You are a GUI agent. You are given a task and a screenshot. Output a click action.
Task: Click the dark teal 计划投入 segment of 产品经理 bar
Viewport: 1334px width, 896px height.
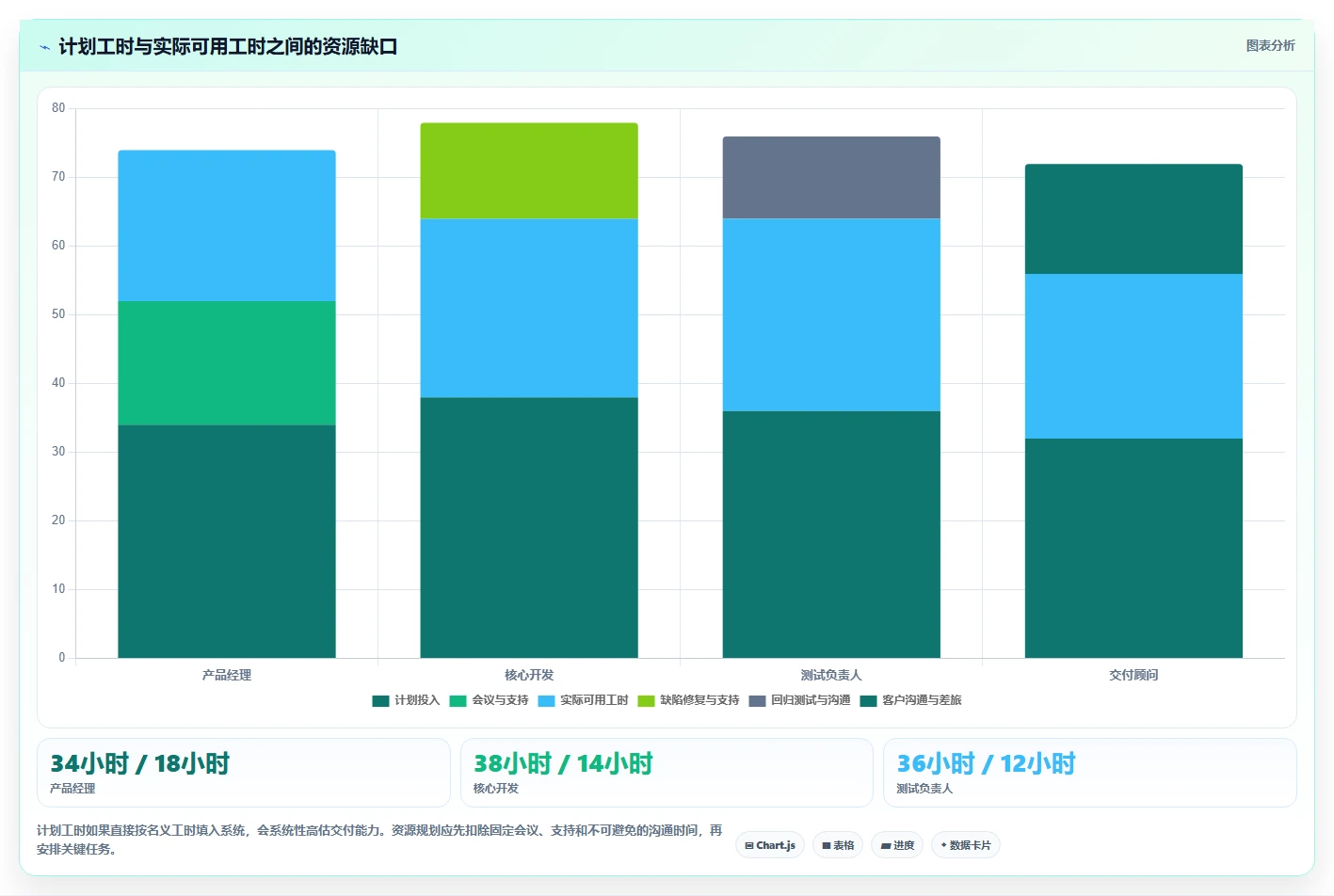coord(227,541)
